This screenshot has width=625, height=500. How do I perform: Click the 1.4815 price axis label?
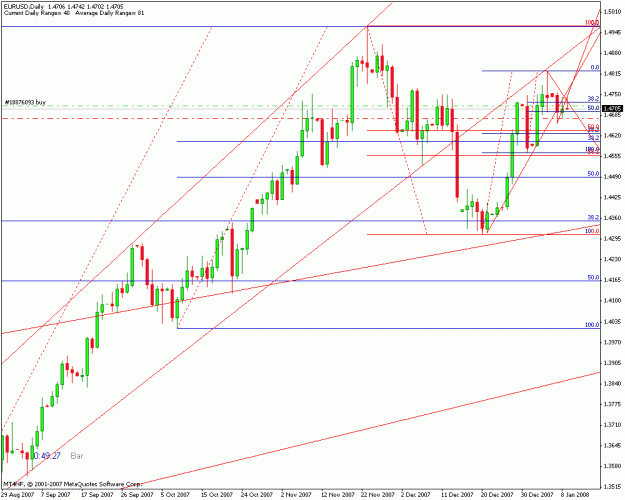pyautogui.click(x=612, y=74)
